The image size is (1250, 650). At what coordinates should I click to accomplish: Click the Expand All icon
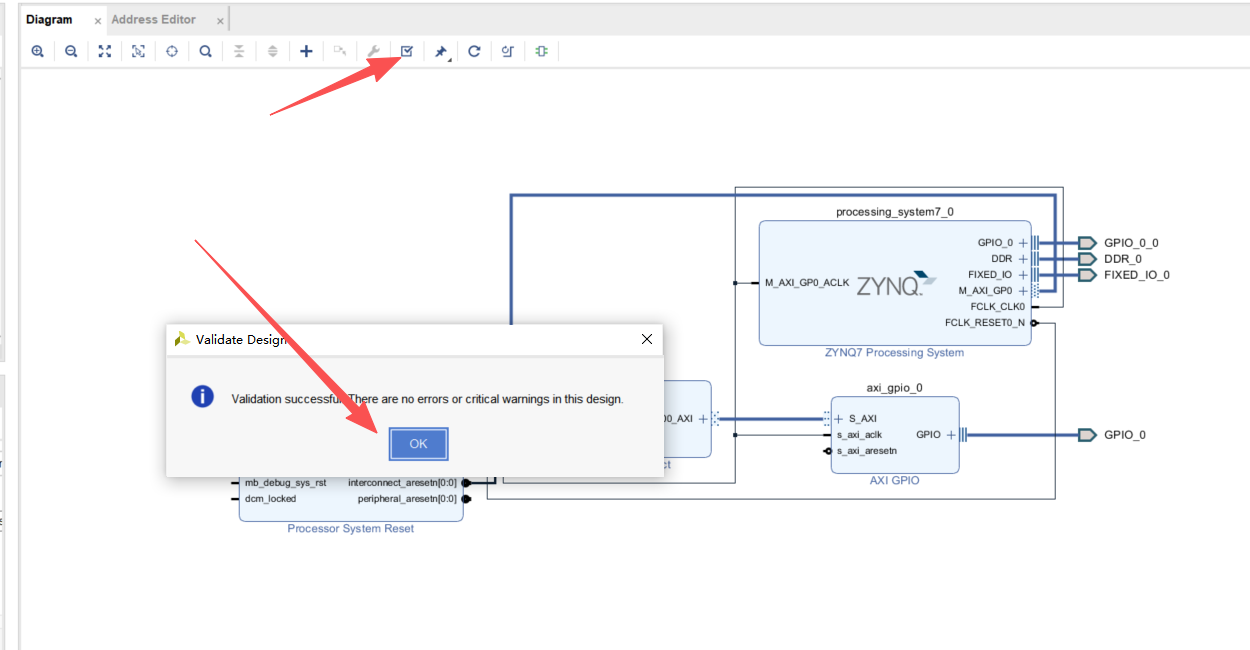tap(273, 51)
